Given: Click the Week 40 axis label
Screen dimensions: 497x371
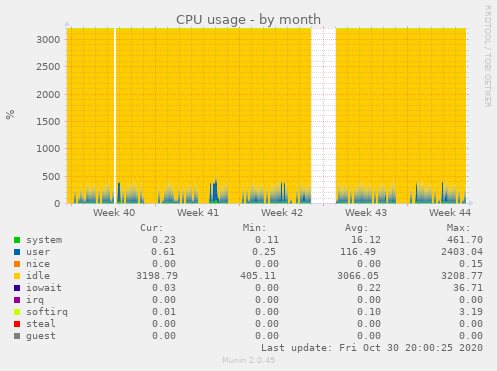Looking at the screenshot, I should [114, 213].
